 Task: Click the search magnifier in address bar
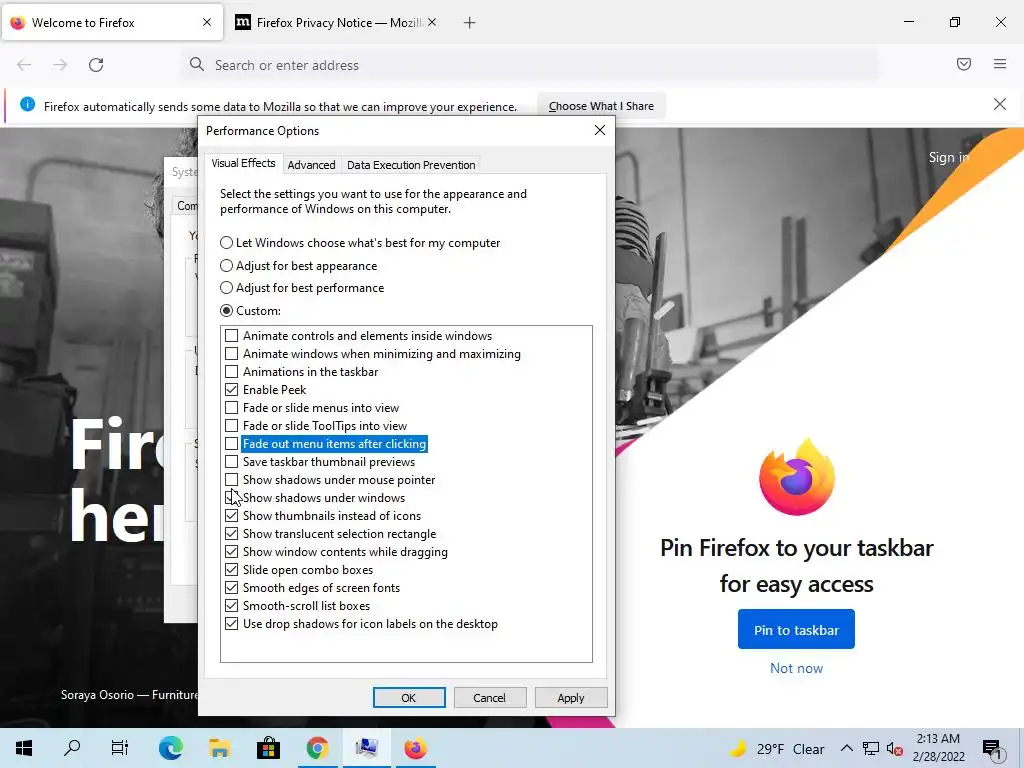click(x=196, y=64)
